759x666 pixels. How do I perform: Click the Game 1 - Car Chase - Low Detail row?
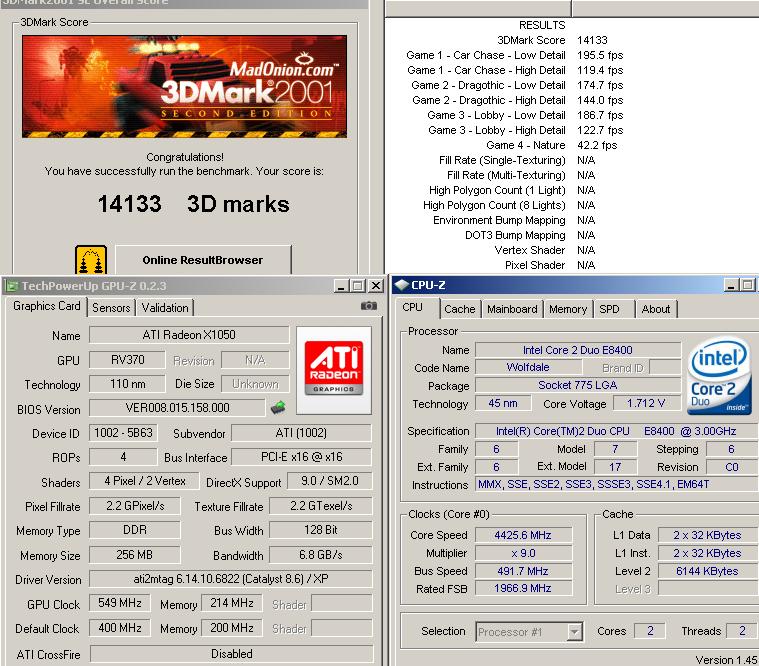tap(515, 55)
